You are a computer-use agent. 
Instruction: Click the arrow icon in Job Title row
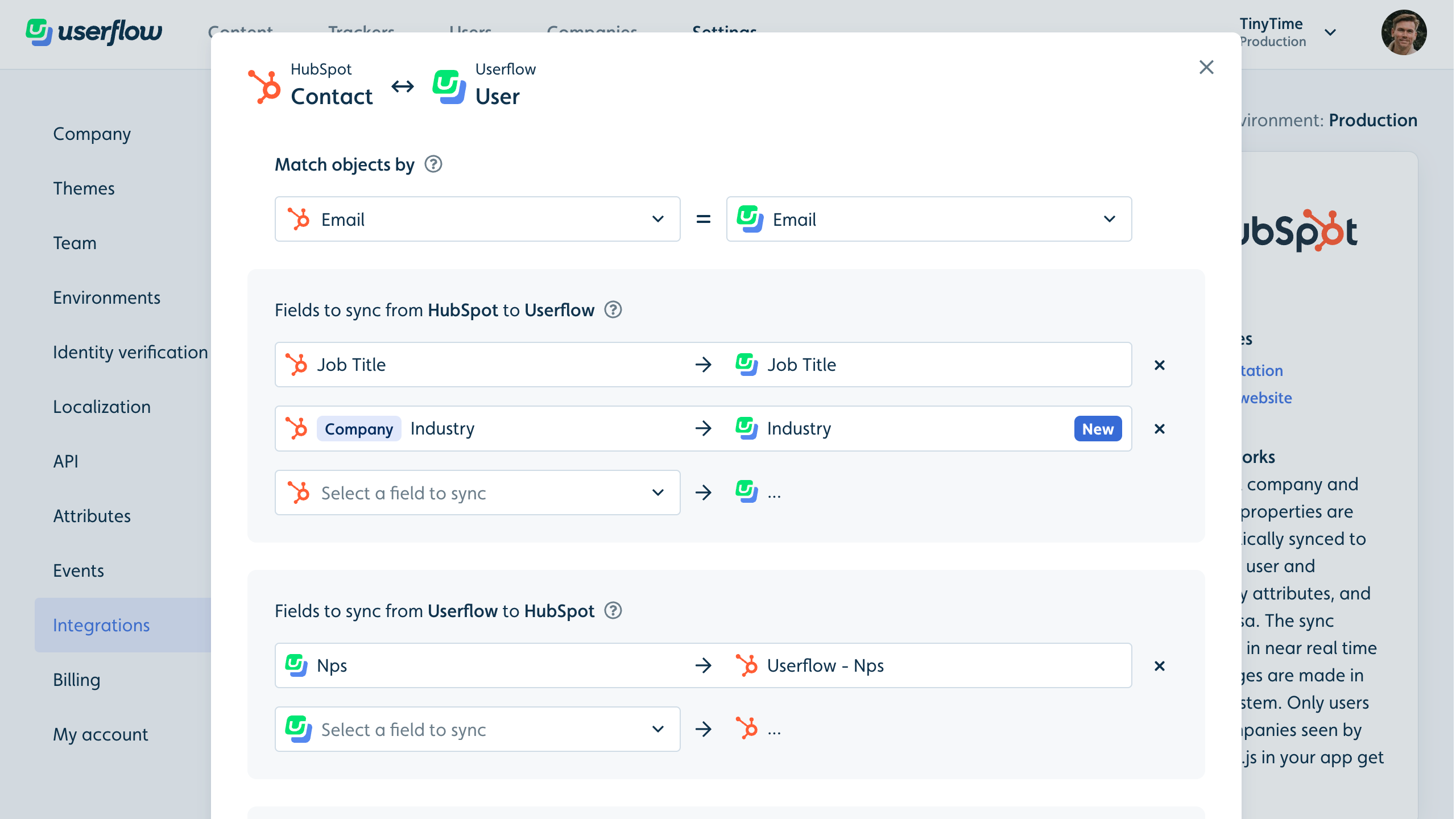pyautogui.click(x=704, y=365)
